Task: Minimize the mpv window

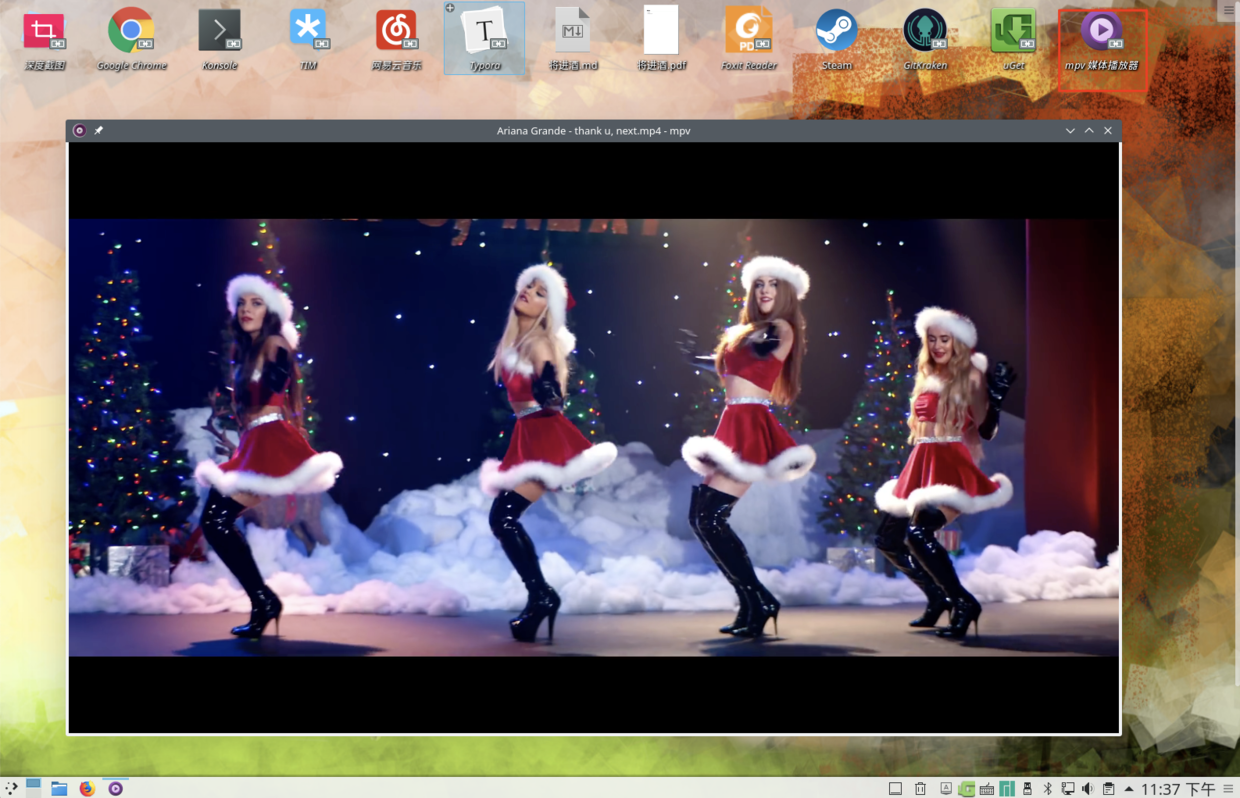Action: [1070, 131]
